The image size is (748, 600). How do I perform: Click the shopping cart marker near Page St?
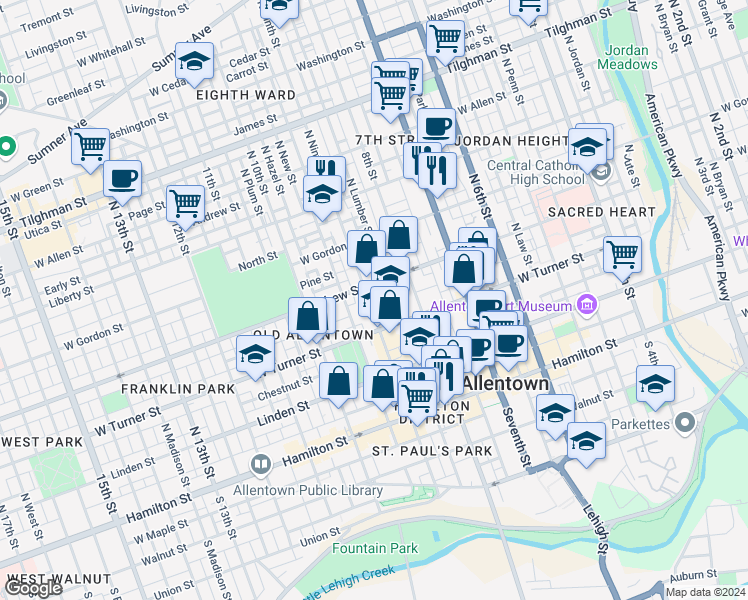[x=186, y=205]
